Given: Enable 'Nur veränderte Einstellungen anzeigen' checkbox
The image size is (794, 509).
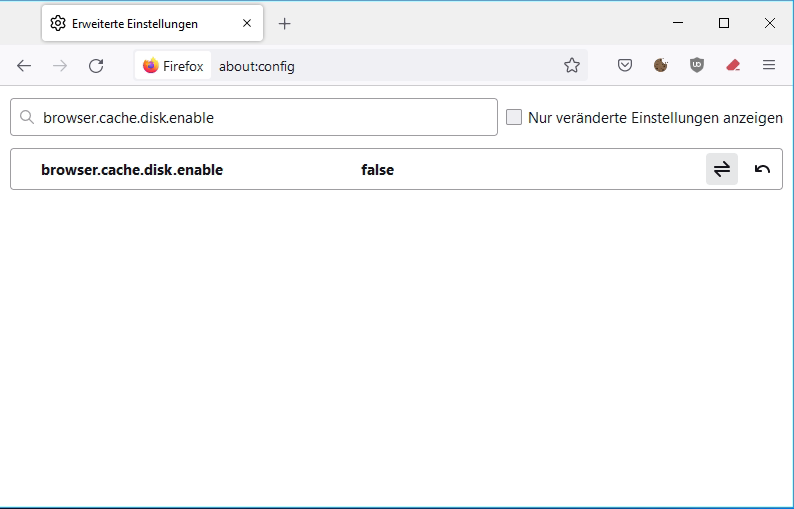Looking at the screenshot, I should click(514, 118).
